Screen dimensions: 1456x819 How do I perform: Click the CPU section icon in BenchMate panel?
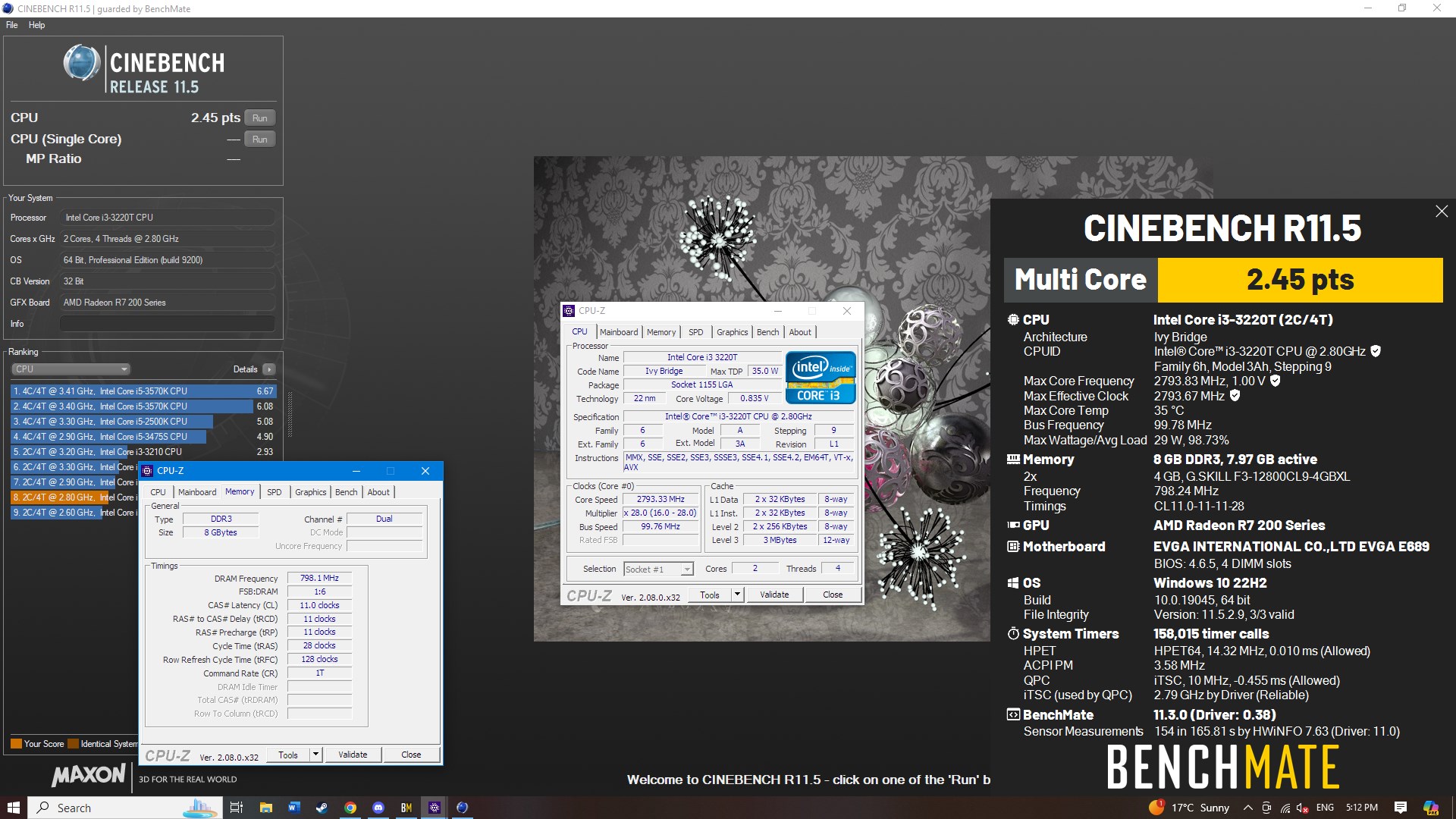(x=1013, y=320)
